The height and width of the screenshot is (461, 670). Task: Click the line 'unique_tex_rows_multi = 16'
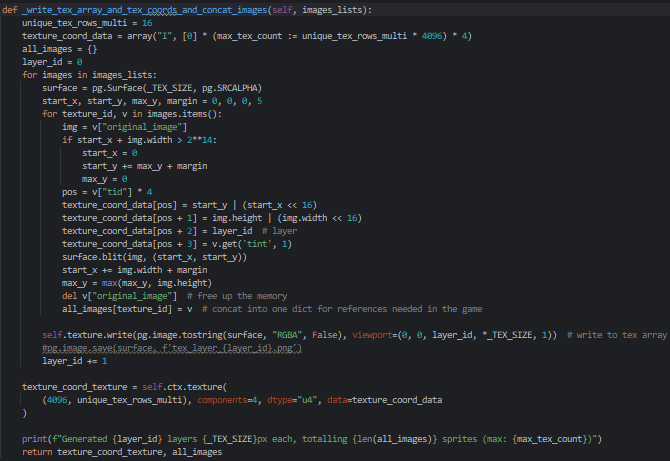click(x=87, y=23)
